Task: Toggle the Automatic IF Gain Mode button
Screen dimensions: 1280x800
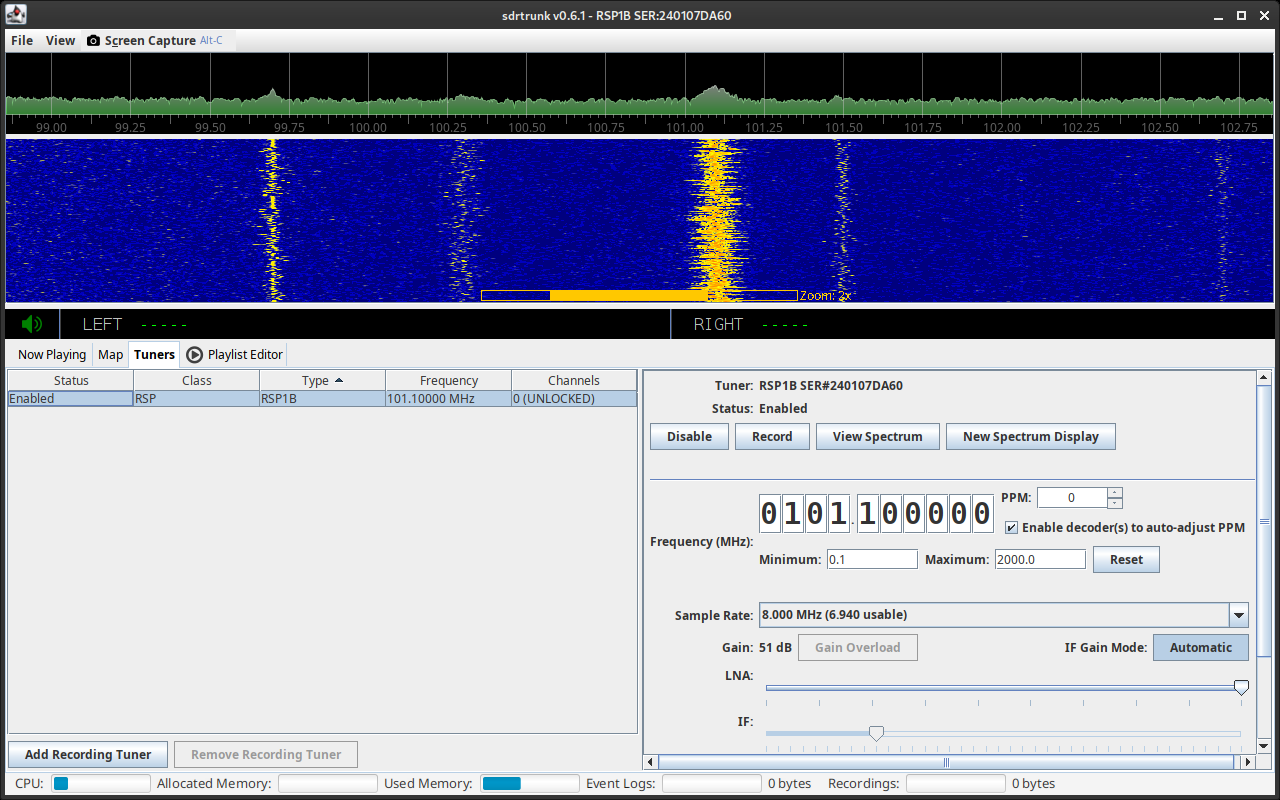Action: (x=1200, y=647)
